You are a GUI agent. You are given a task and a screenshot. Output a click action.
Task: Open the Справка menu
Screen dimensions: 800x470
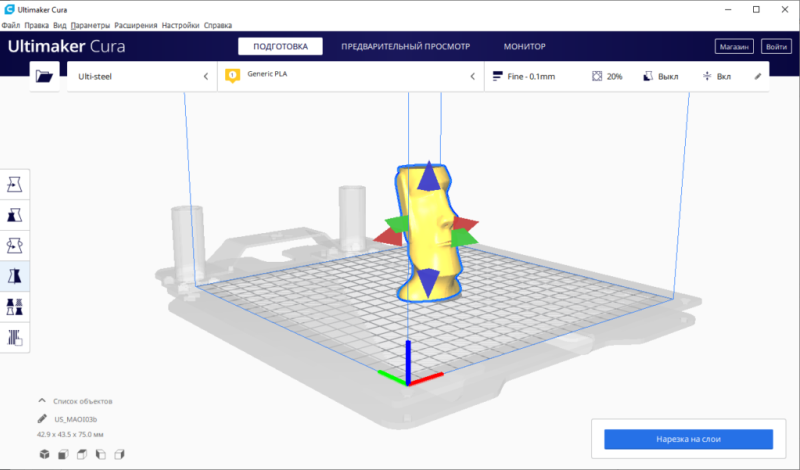(x=218, y=25)
